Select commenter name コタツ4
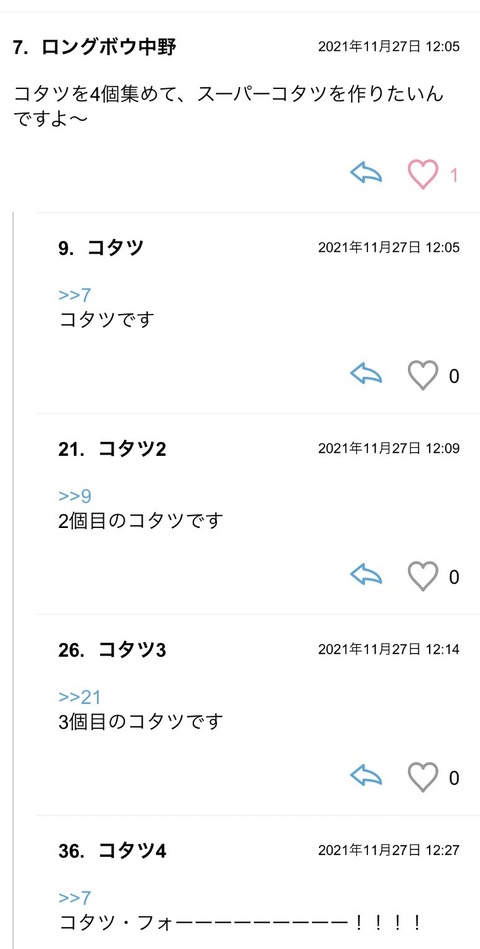The width and height of the screenshot is (480, 949). coord(132,851)
